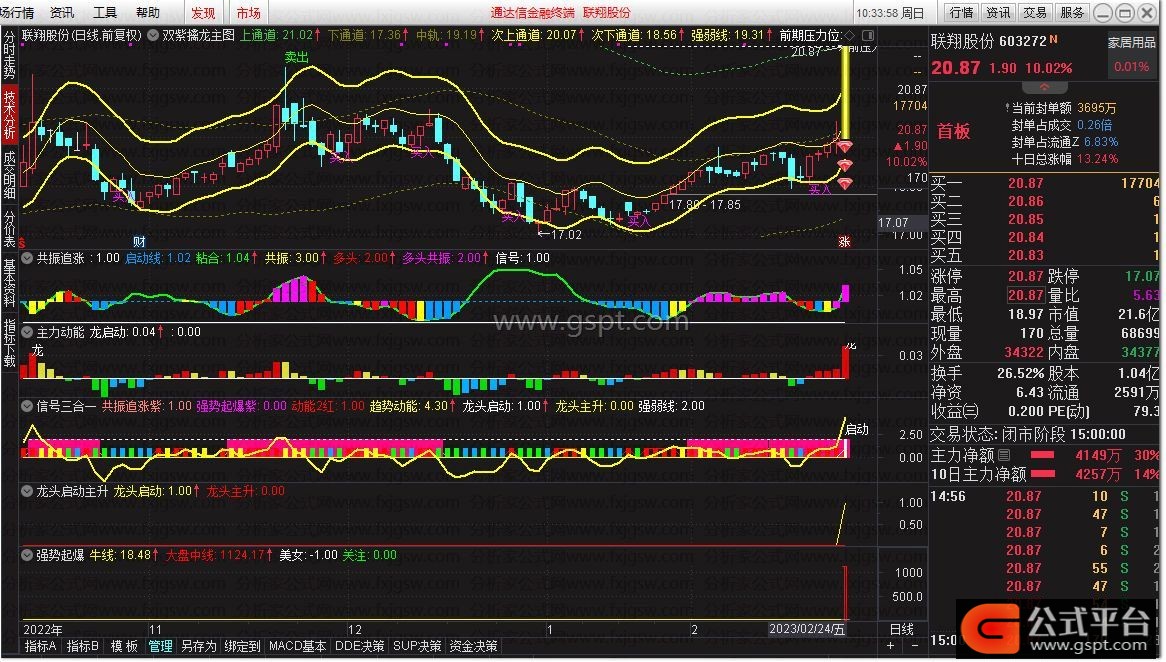This screenshot has height=662, width=1166.
Task: Open the 成交明细 sidebar view
Action: click(9, 175)
